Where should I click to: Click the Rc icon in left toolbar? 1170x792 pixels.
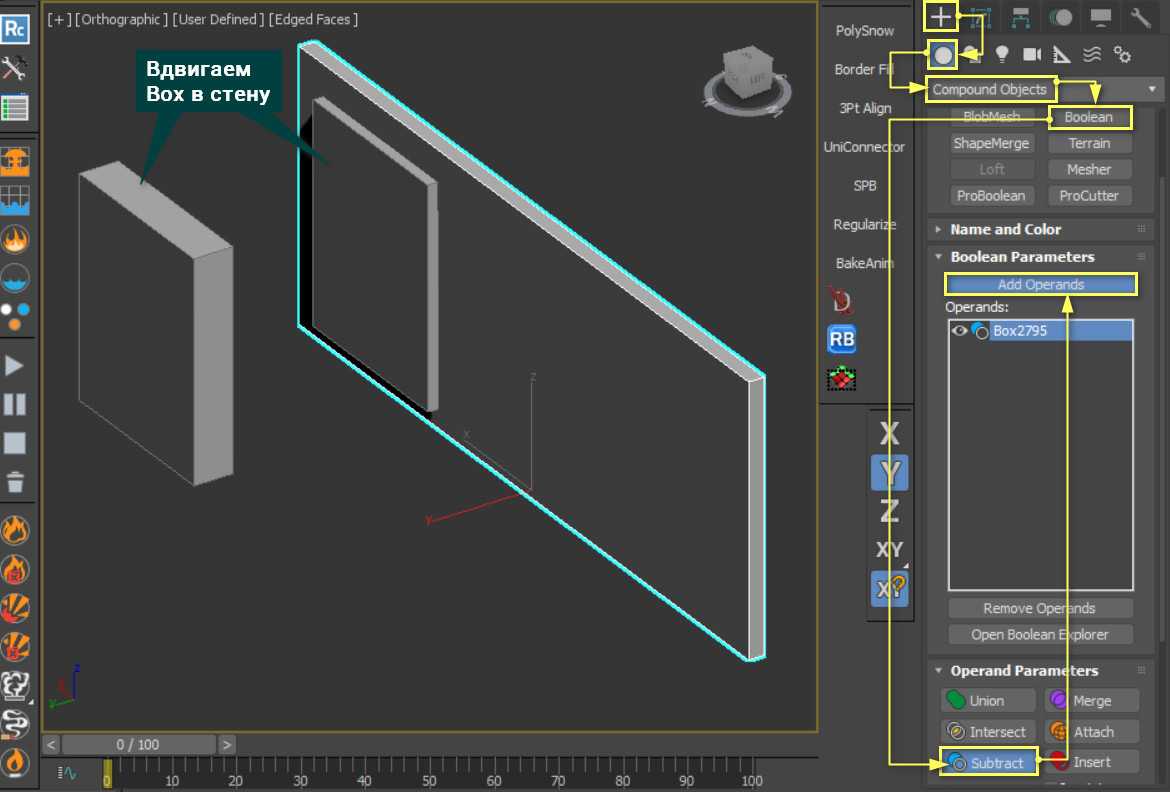15,29
